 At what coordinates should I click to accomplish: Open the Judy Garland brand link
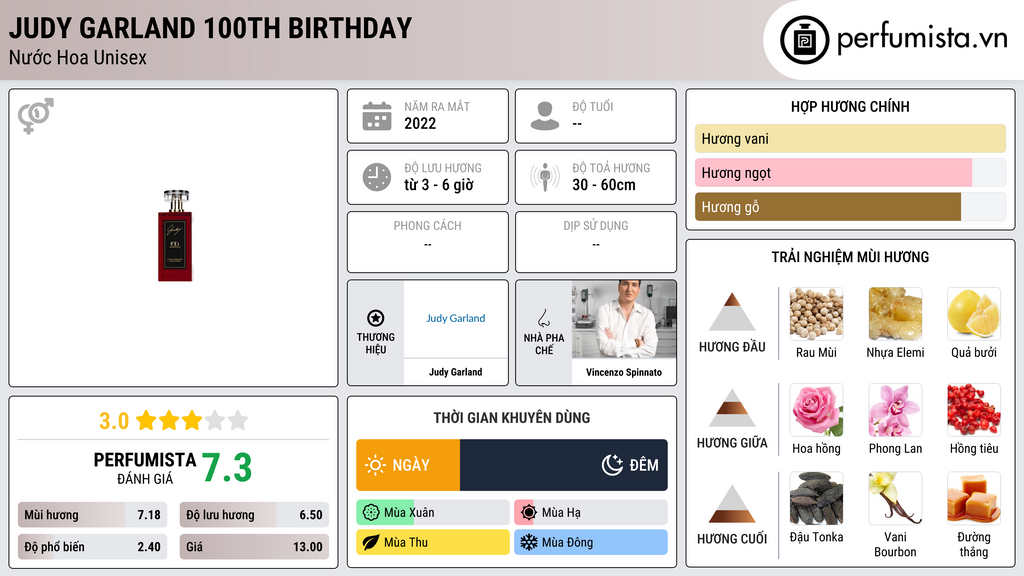pyautogui.click(x=456, y=318)
